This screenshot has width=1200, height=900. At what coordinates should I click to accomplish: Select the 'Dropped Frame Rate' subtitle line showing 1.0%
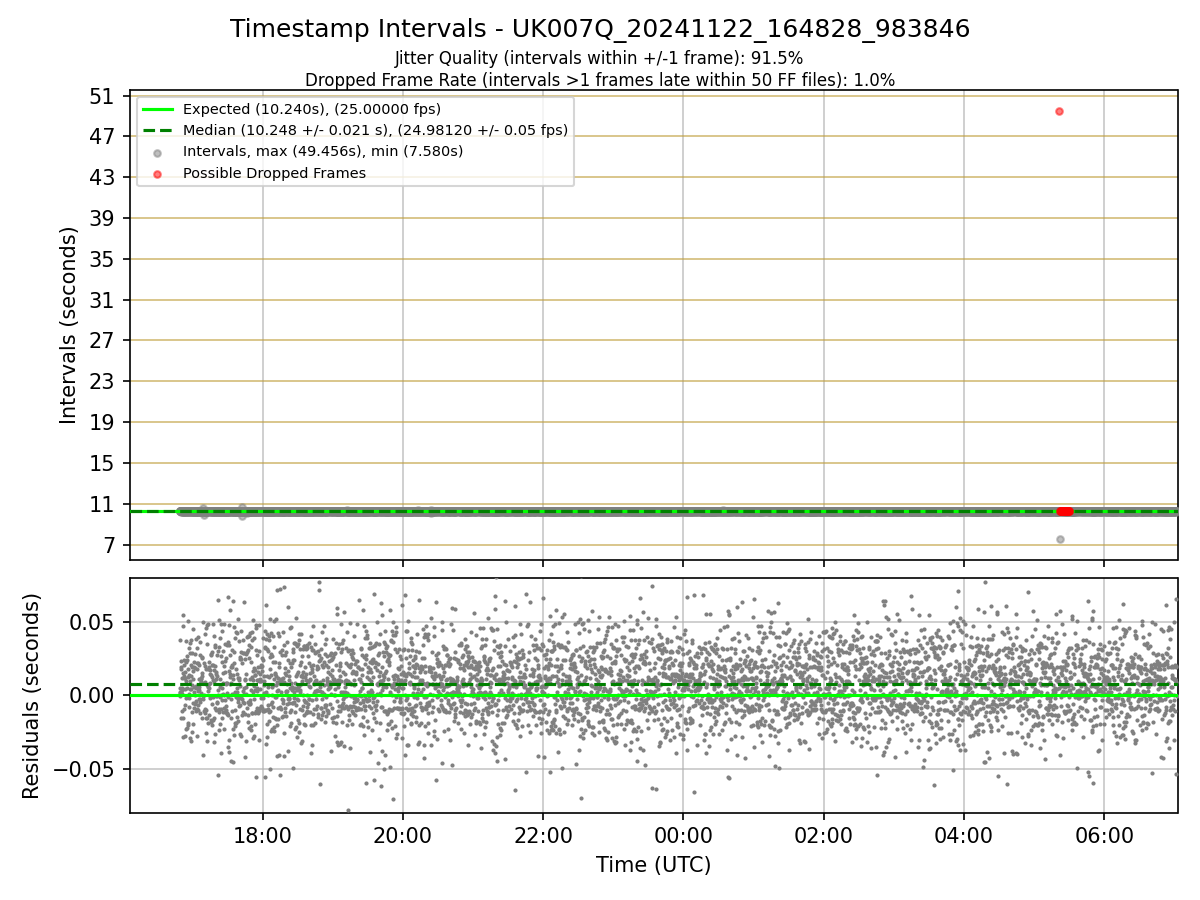[x=600, y=80]
